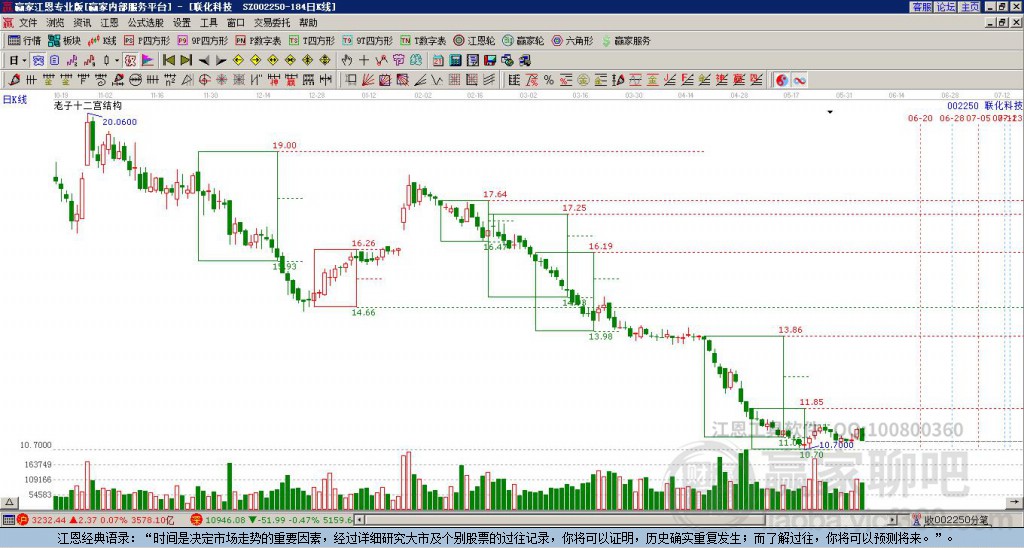Click the 06-20 date marker label

coord(920,118)
